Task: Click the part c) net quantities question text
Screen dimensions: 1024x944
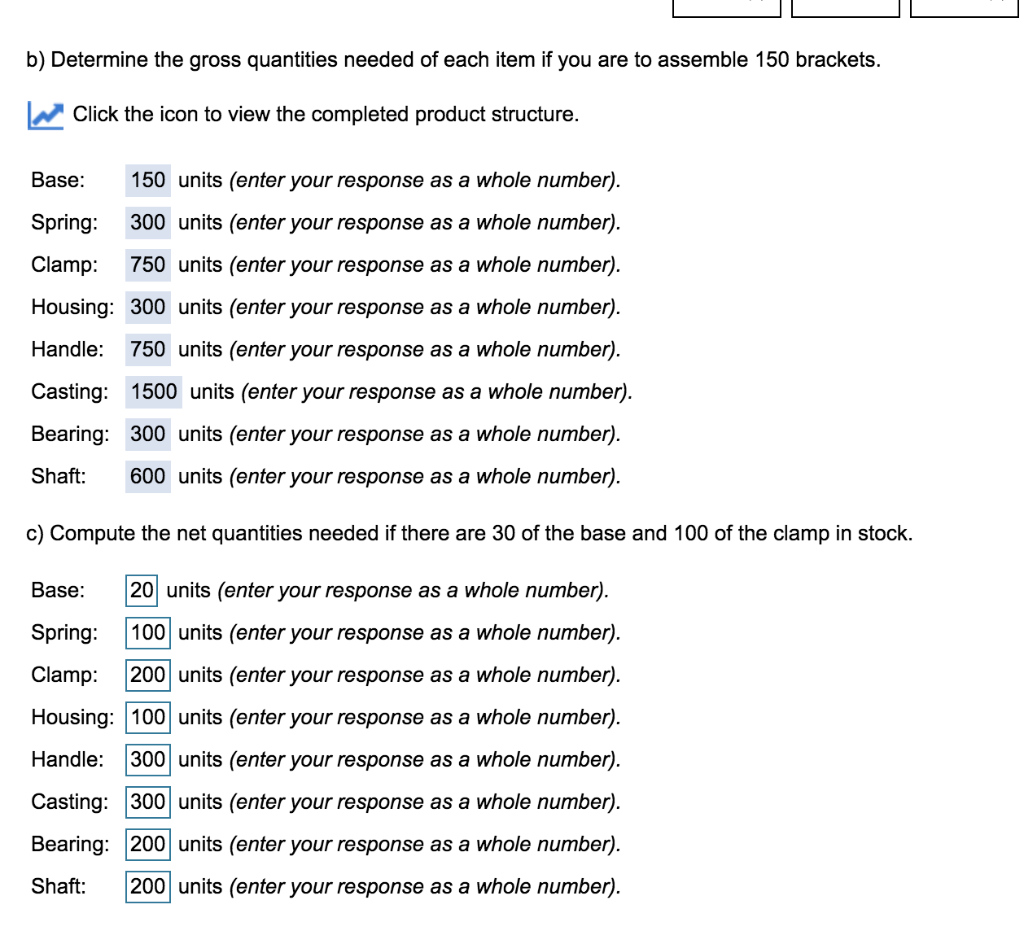Action: click(x=469, y=534)
